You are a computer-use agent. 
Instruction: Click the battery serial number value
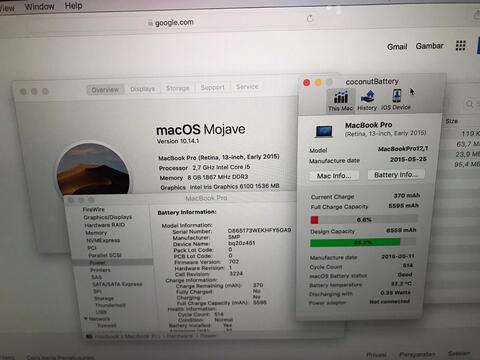(259, 230)
